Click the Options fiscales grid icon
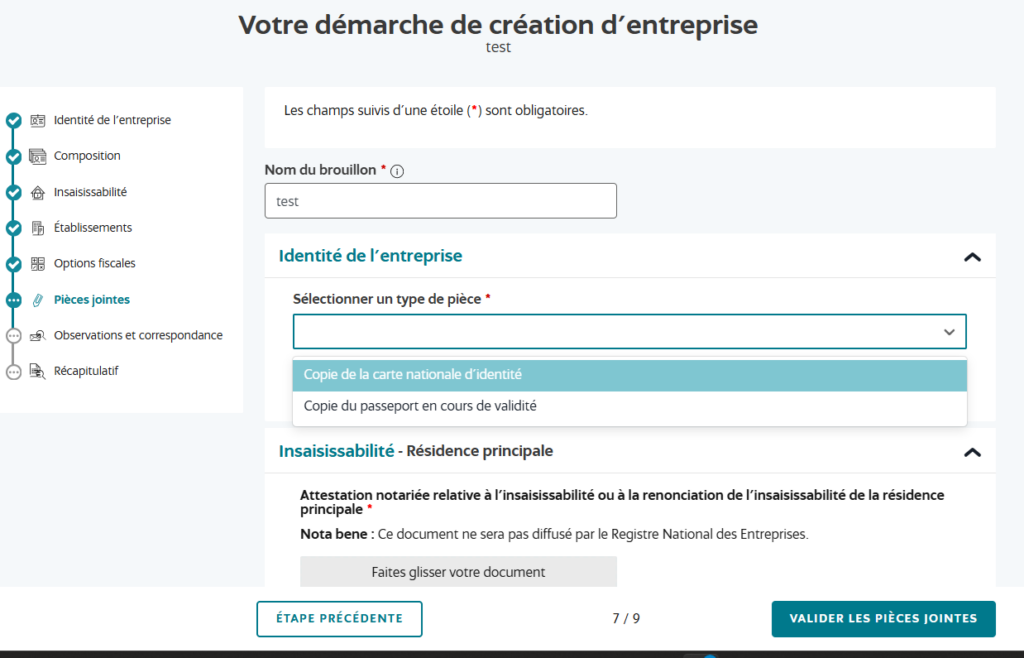 tap(38, 264)
